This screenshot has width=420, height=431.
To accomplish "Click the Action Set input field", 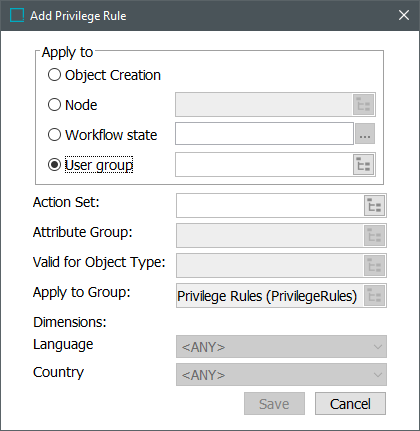I will click(270, 205).
